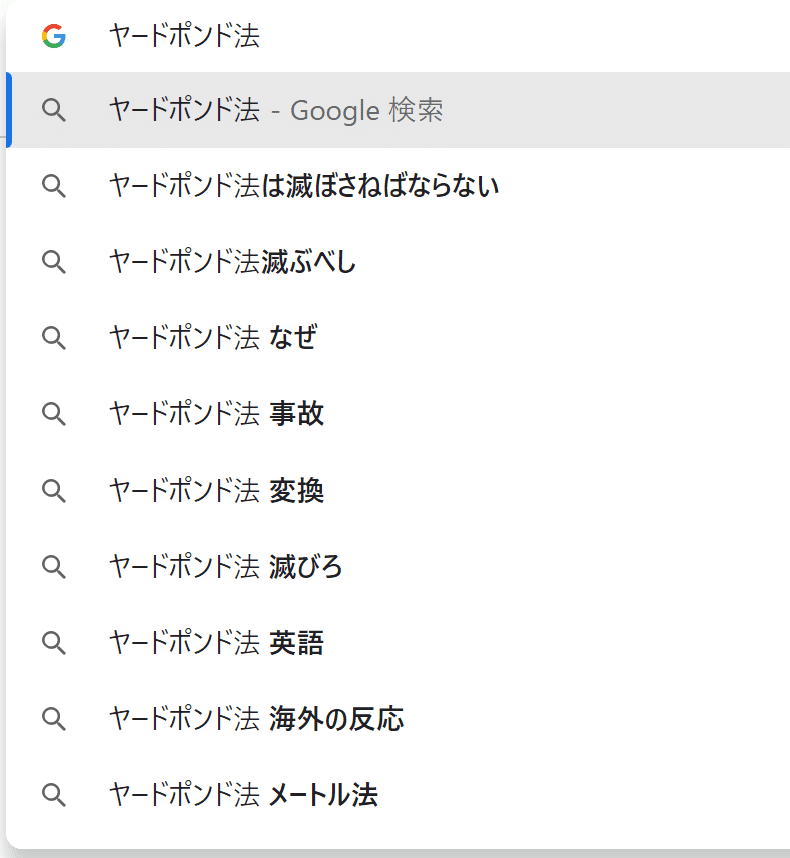Pick the ヤードポンド法滅ぶべし suggestion
Screen dimensions: 790x858
pos(232,262)
